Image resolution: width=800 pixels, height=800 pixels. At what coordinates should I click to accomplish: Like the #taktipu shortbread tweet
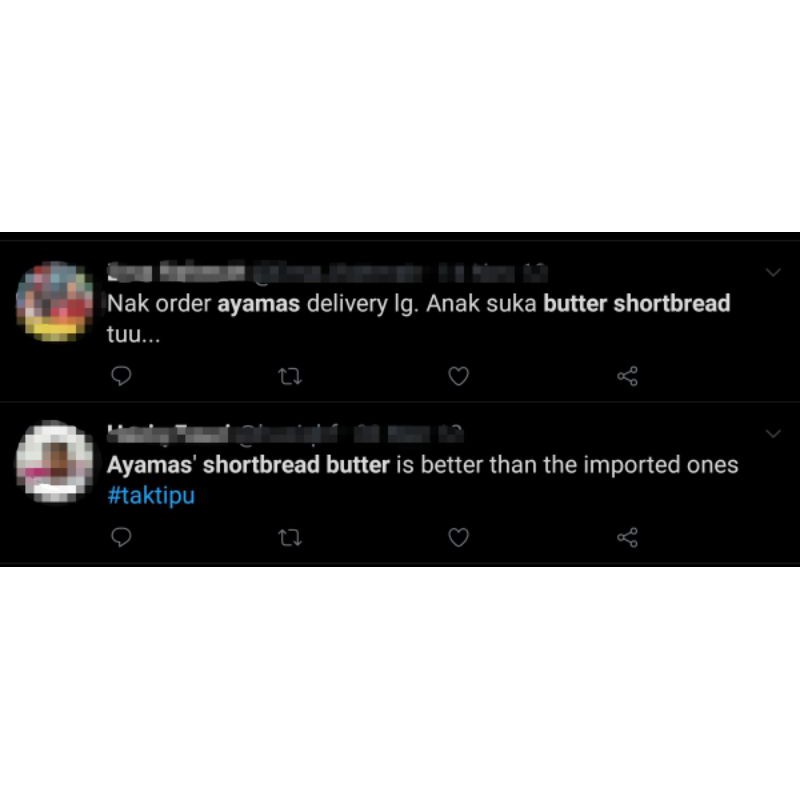pyautogui.click(x=458, y=537)
